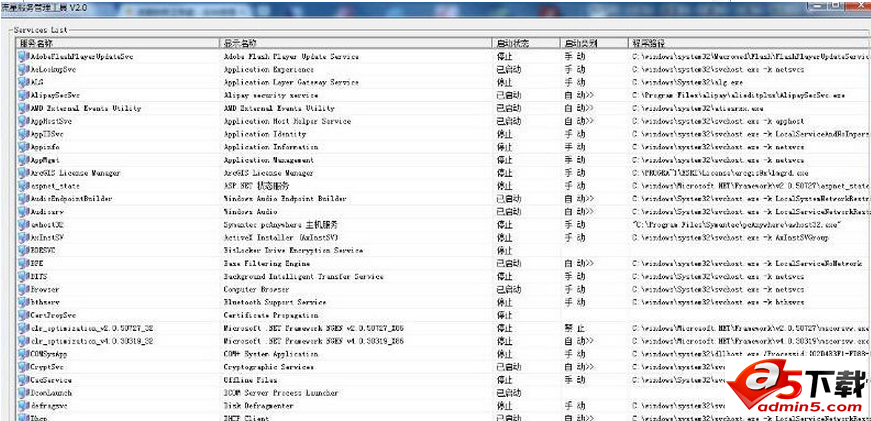Select the clr_optimization_v4.0.30319_32 service name
Image resolution: width=871 pixels, height=421 pixels.
coord(91,342)
